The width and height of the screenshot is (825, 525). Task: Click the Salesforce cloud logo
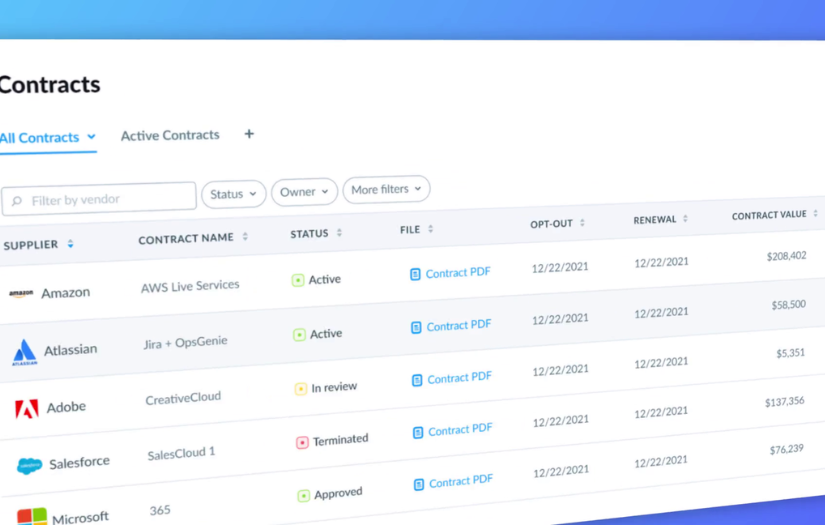click(x=29, y=466)
